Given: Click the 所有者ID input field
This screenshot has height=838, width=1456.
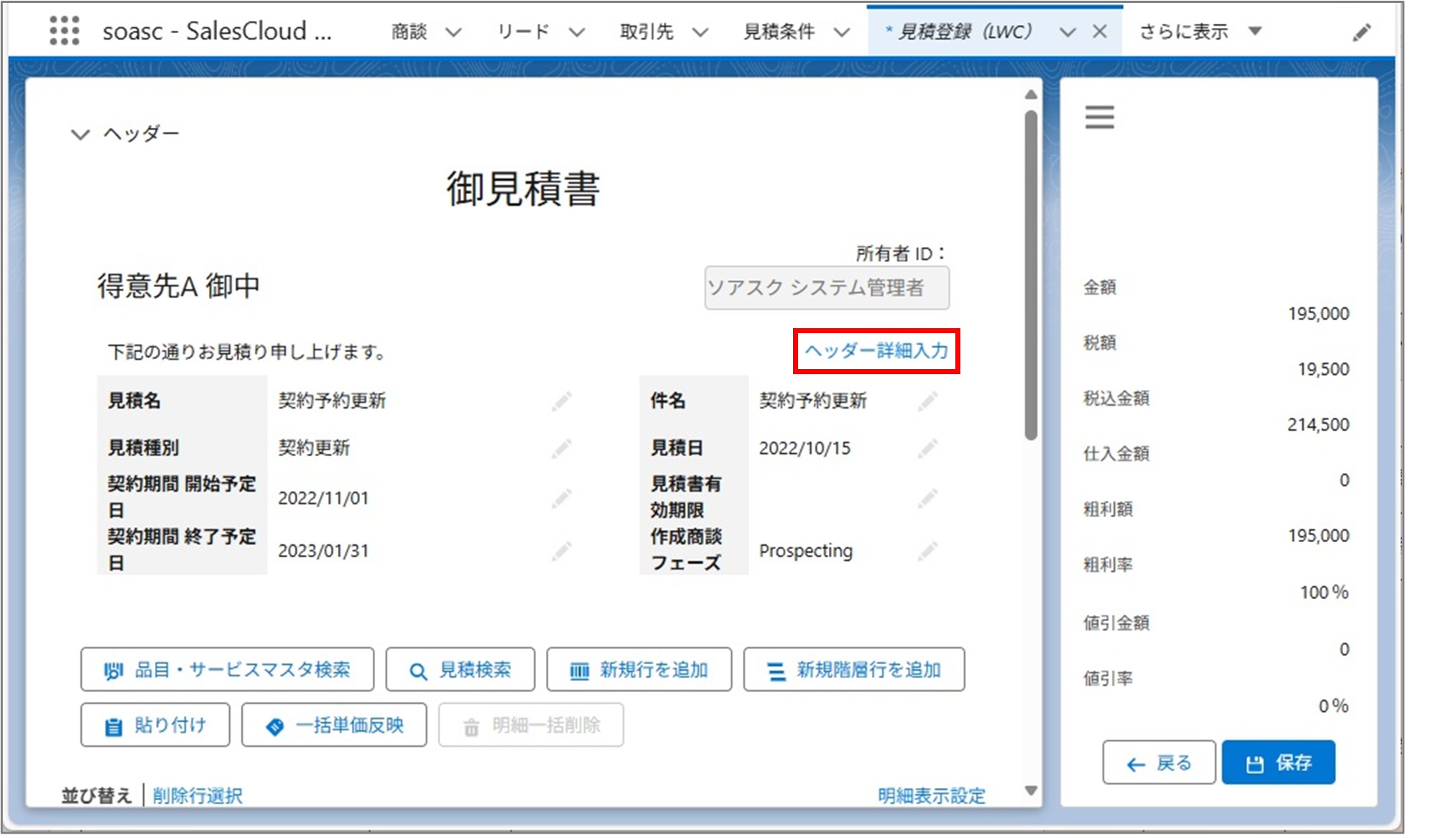Looking at the screenshot, I should click(x=827, y=287).
